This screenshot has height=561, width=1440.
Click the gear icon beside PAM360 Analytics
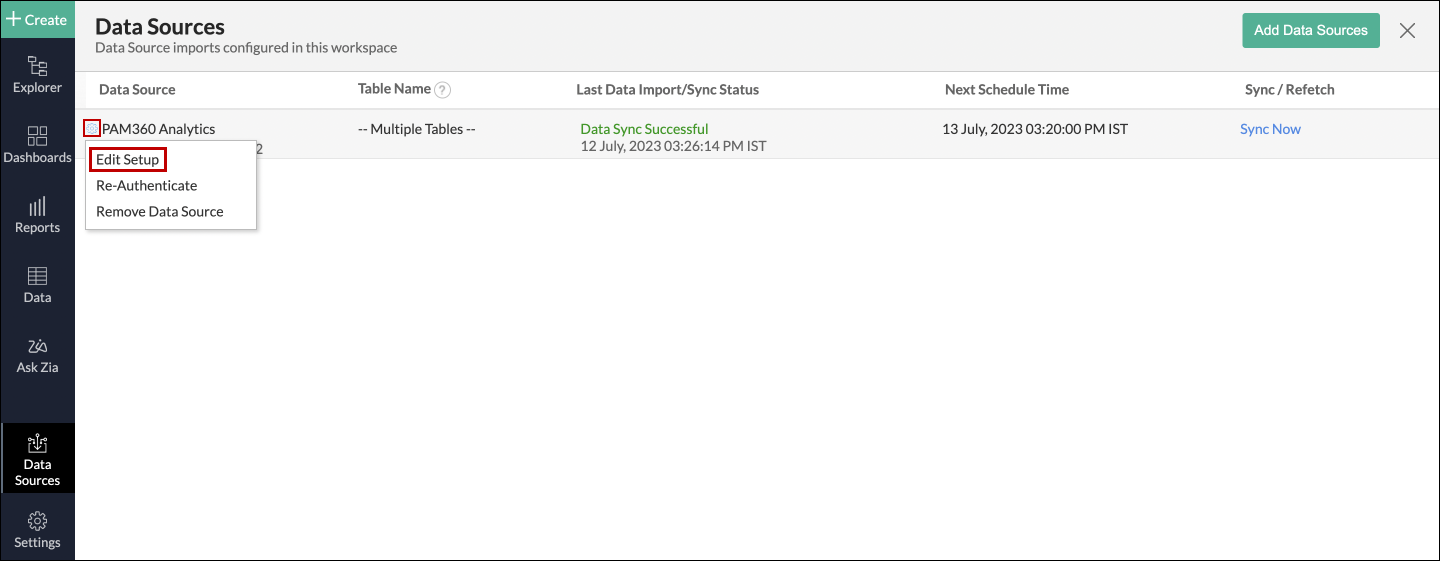click(92, 129)
